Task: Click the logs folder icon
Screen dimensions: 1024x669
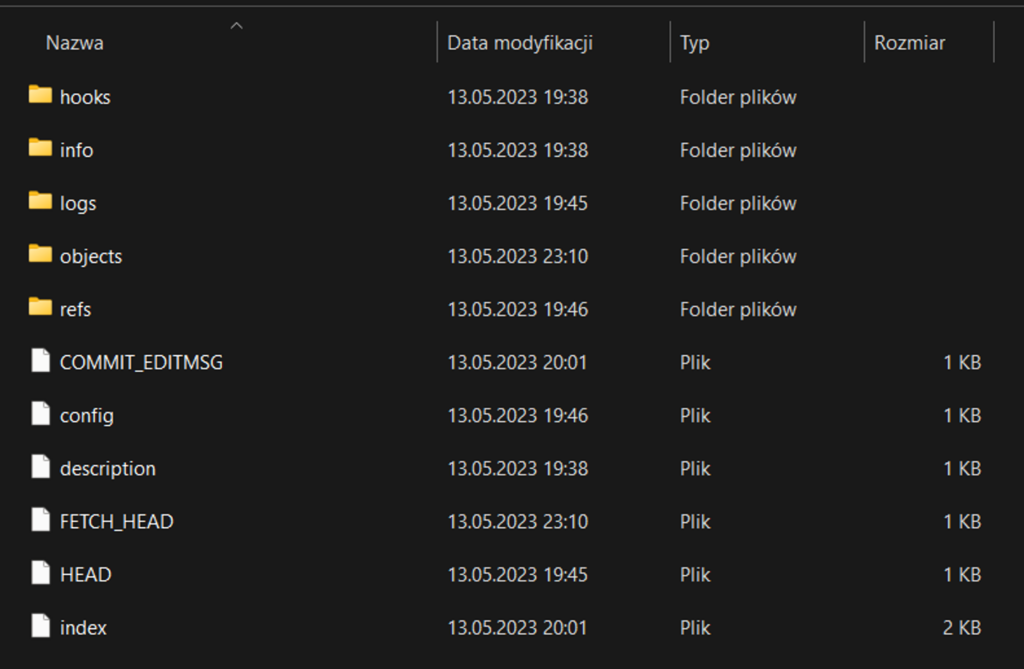Action: pos(40,202)
